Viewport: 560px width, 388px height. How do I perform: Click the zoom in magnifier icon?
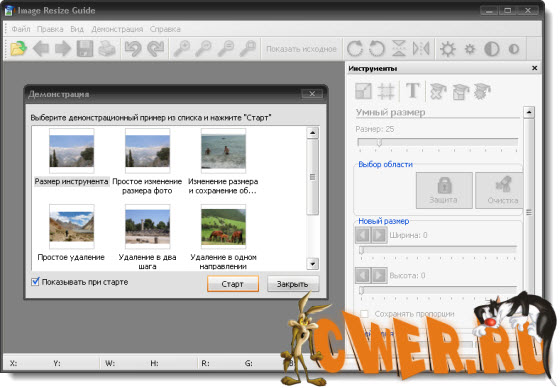coord(181,48)
